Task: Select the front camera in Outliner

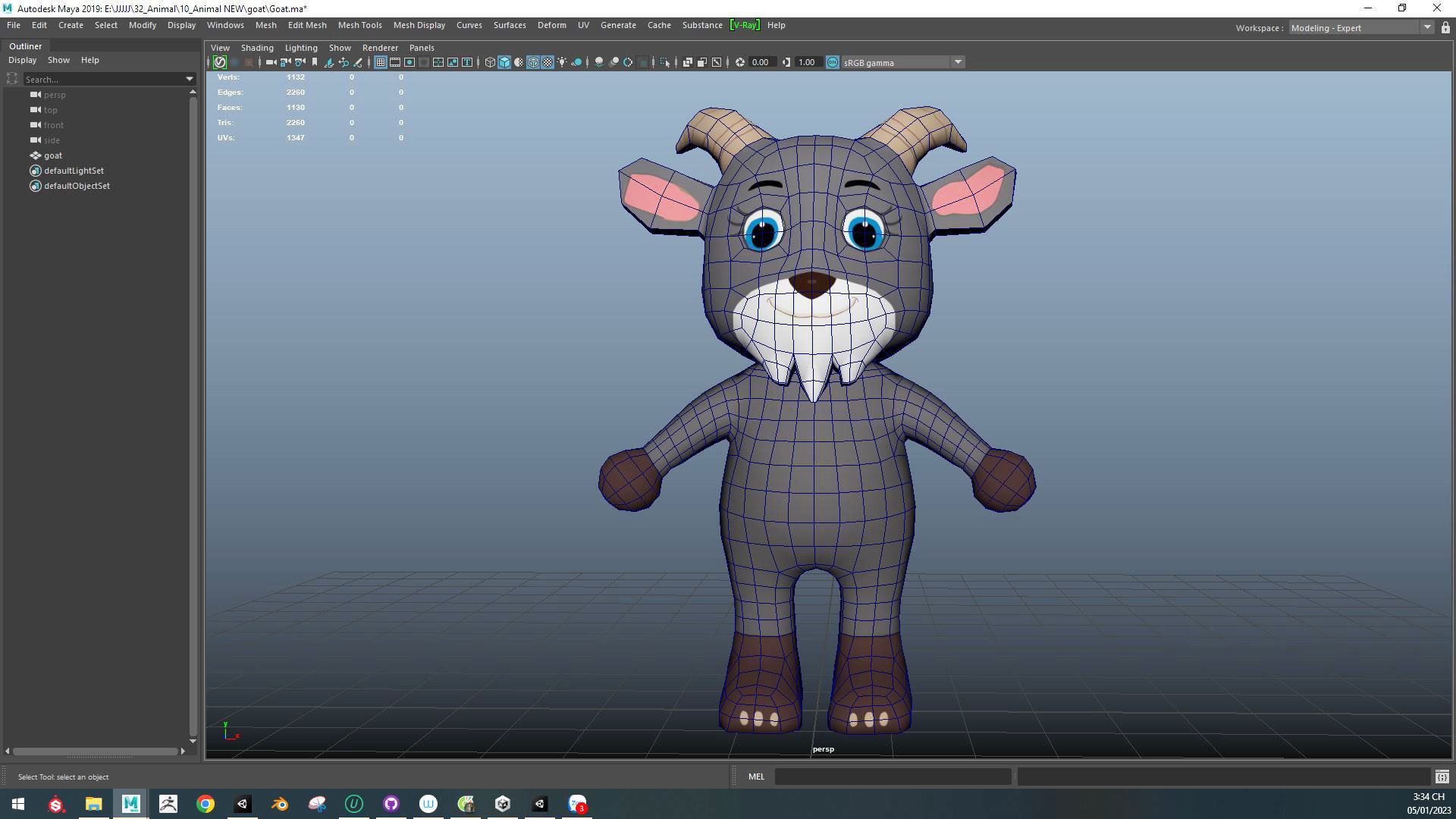Action: (53, 125)
